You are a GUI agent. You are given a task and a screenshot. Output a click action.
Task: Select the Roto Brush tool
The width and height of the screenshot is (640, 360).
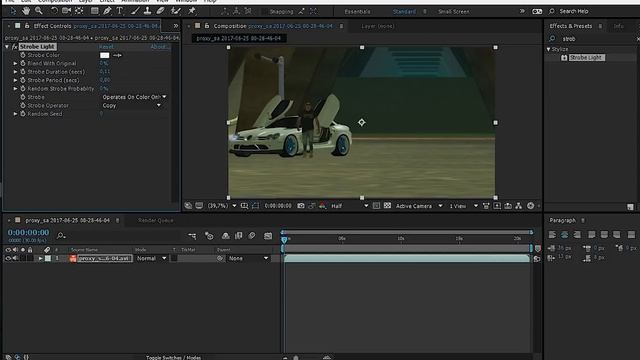click(176, 11)
